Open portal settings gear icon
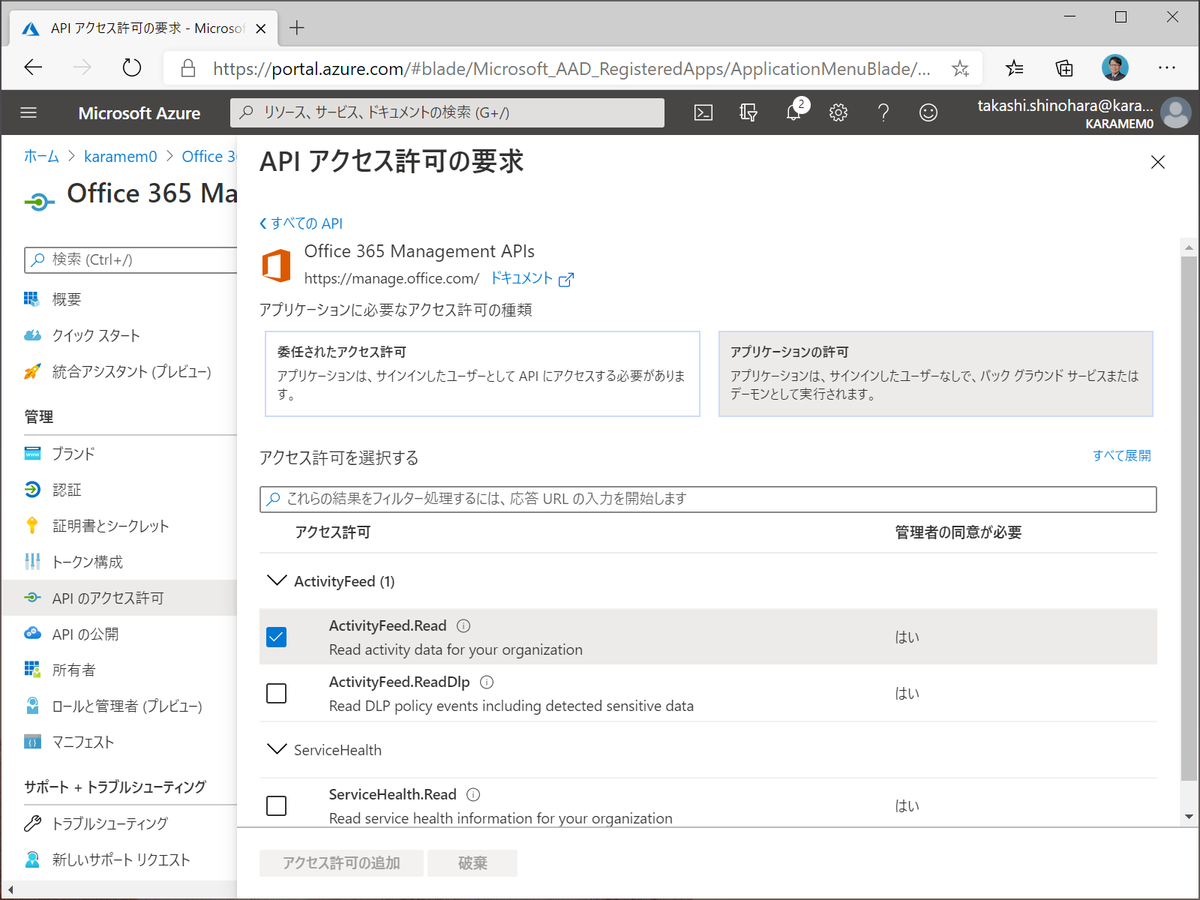 (x=839, y=113)
